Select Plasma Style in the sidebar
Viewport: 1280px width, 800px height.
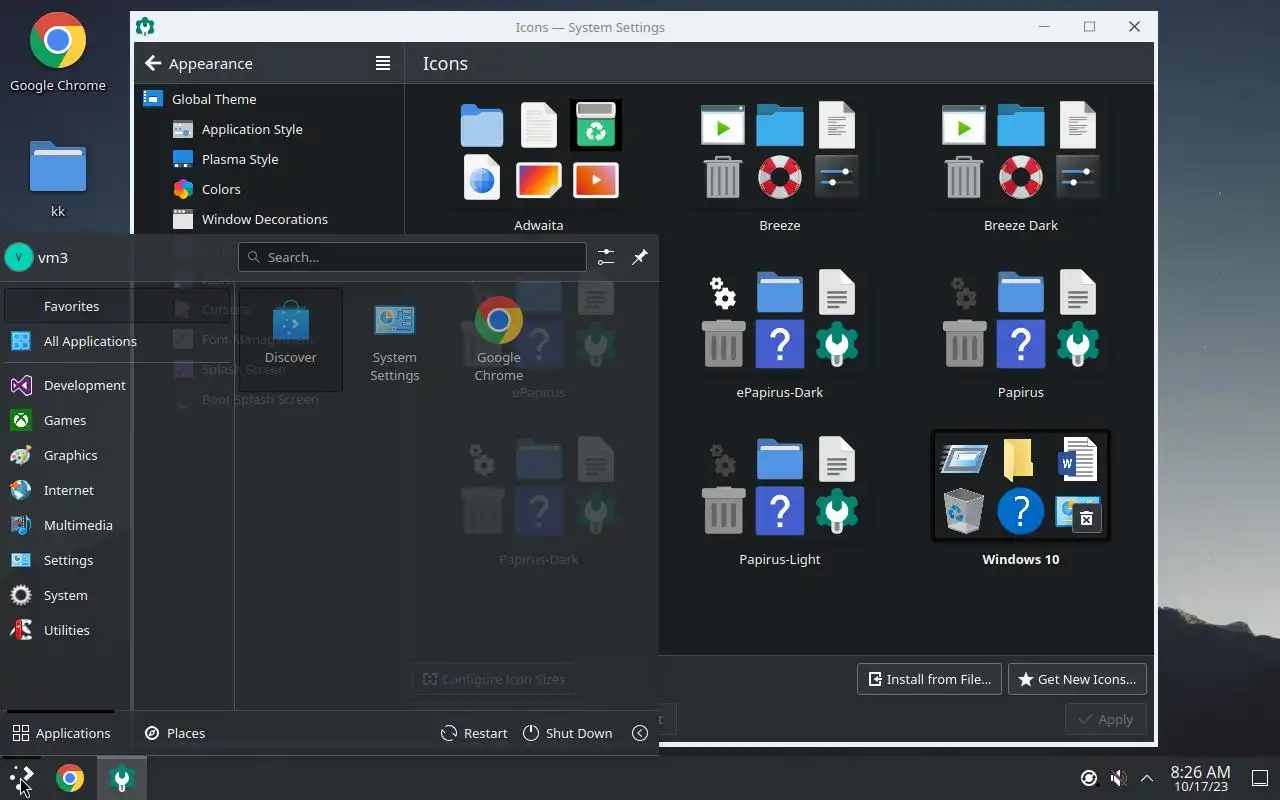[x=268, y=159]
